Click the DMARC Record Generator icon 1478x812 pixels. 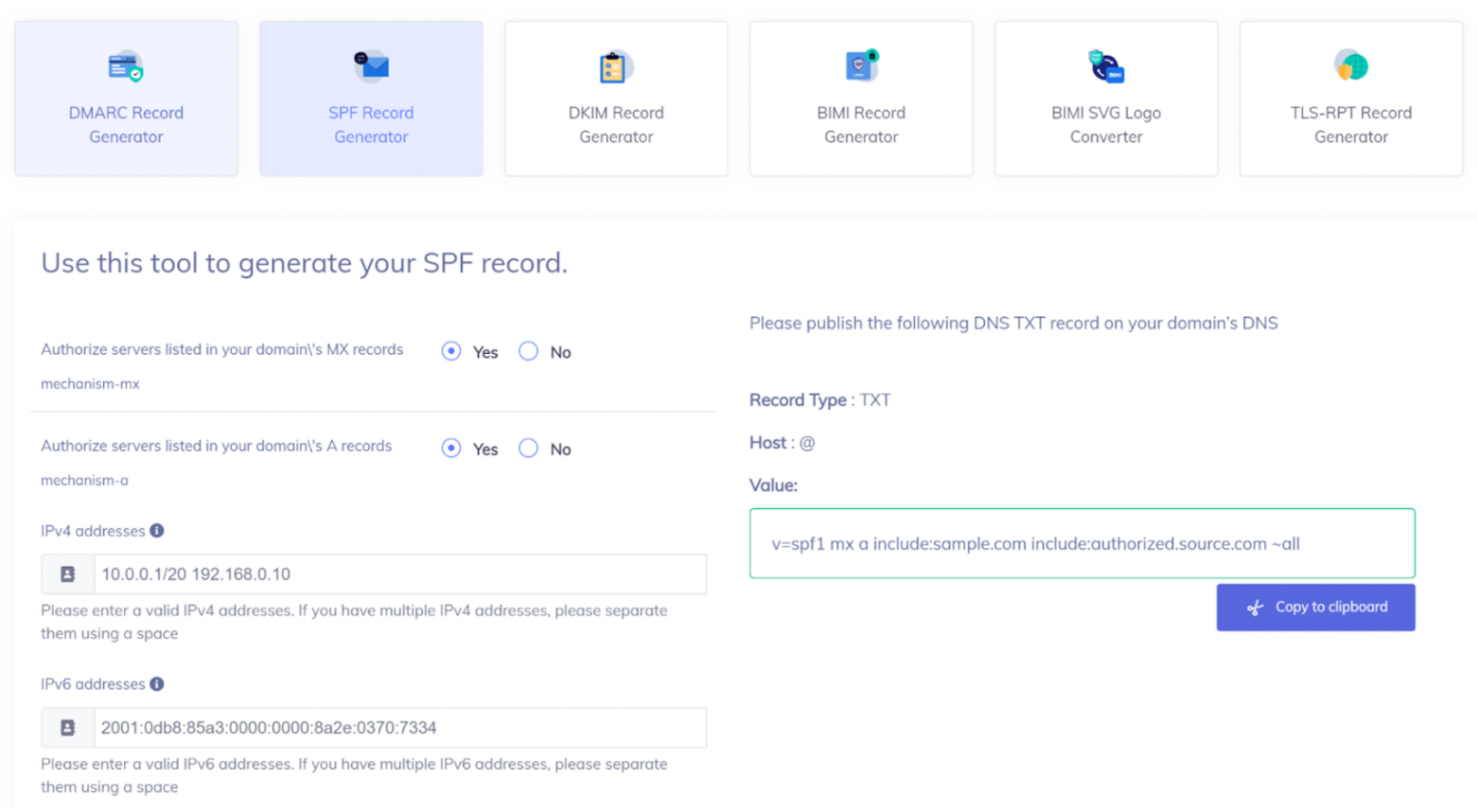[x=125, y=64]
